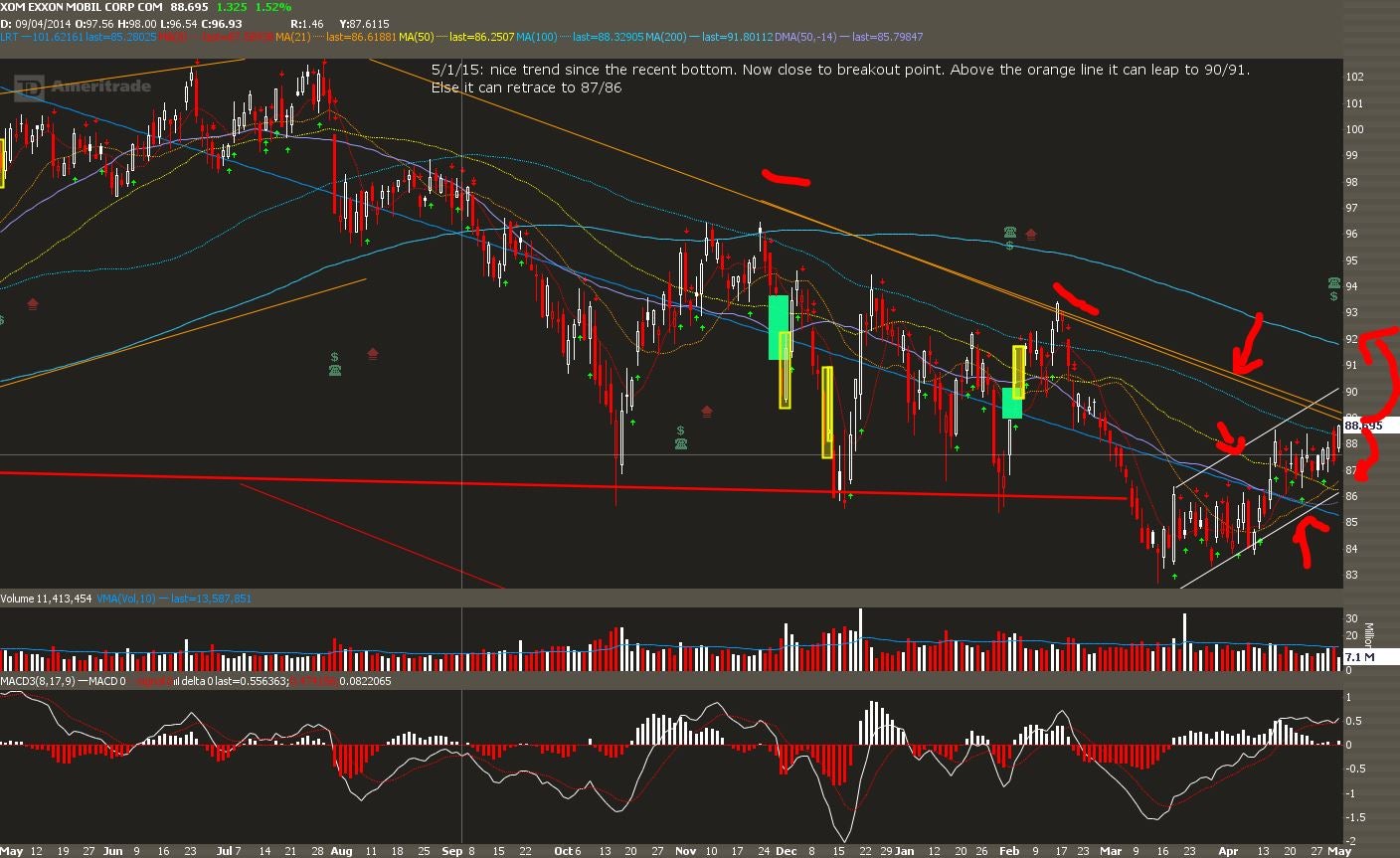The width and height of the screenshot is (1400, 858).
Task: Click the 5/1/15 chart note text
Action: (840, 79)
